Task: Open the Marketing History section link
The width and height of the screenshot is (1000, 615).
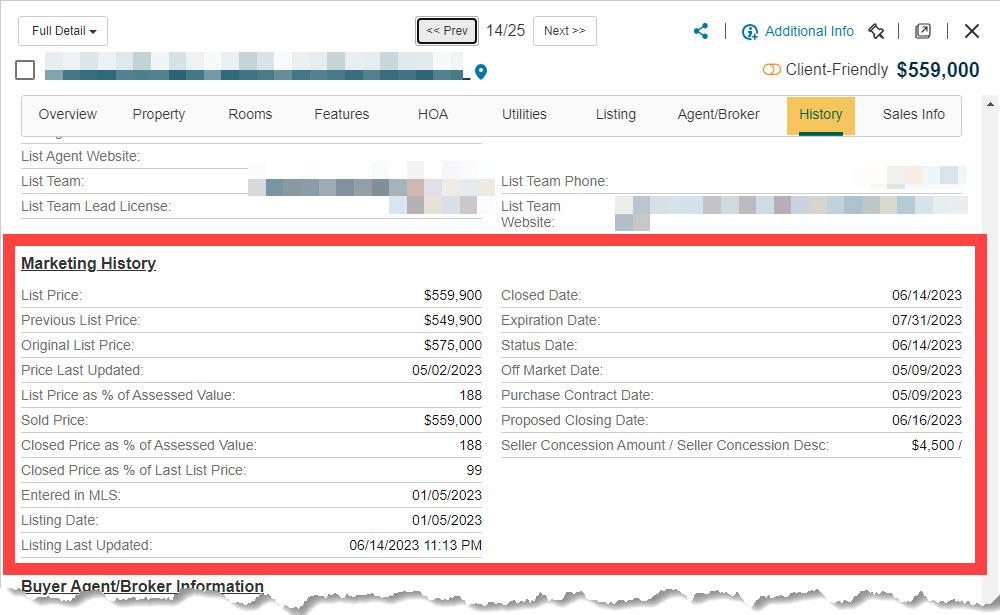Action: click(x=88, y=263)
